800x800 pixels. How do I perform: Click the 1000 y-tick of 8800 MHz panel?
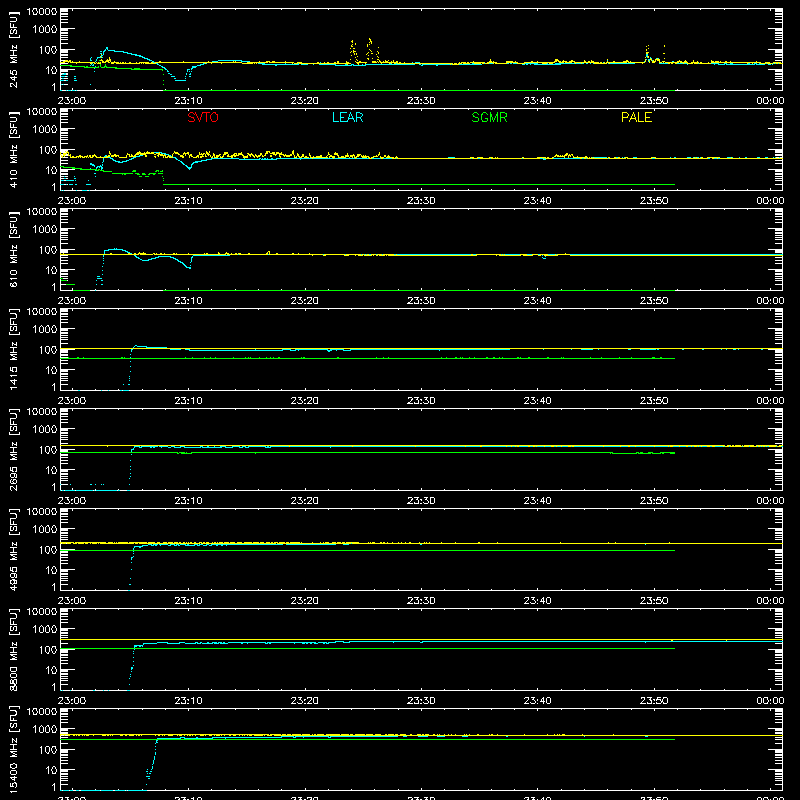pos(45,630)
